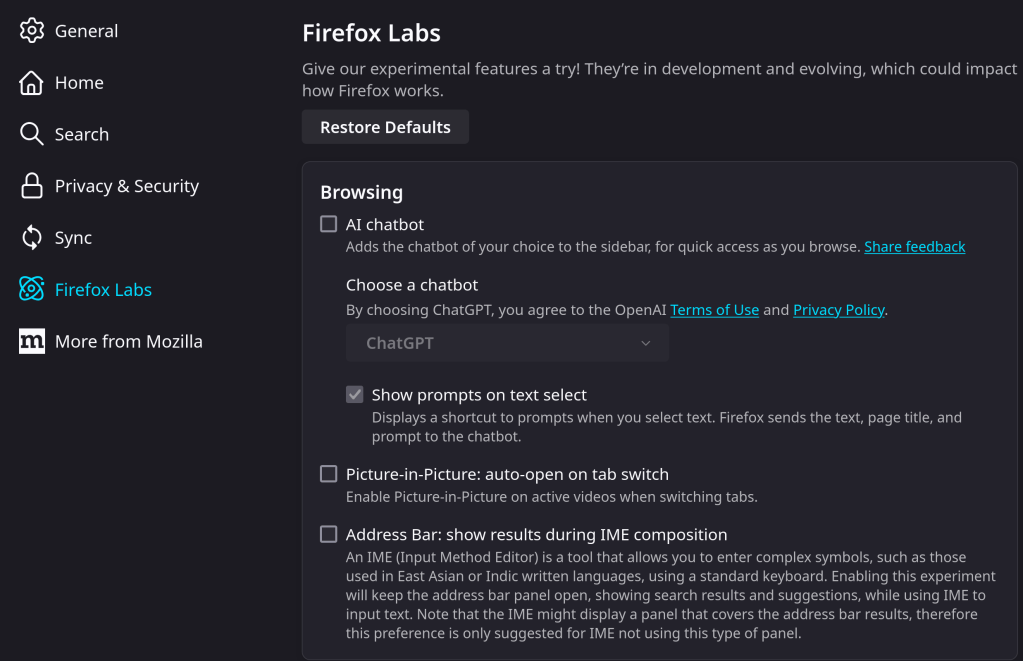Follow the OpenAI Privacy Policy link
The image size is (1023, 661).
click(838, 310)
